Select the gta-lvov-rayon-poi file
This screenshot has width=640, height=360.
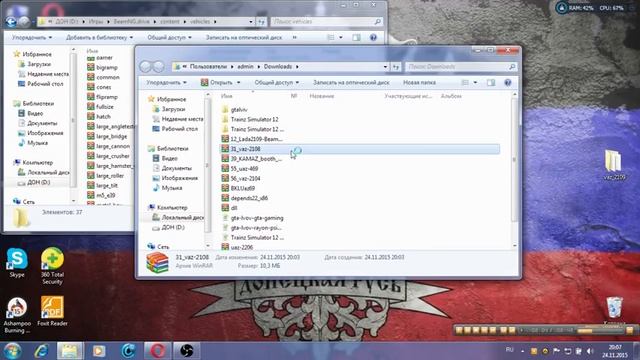coord(252,228)
